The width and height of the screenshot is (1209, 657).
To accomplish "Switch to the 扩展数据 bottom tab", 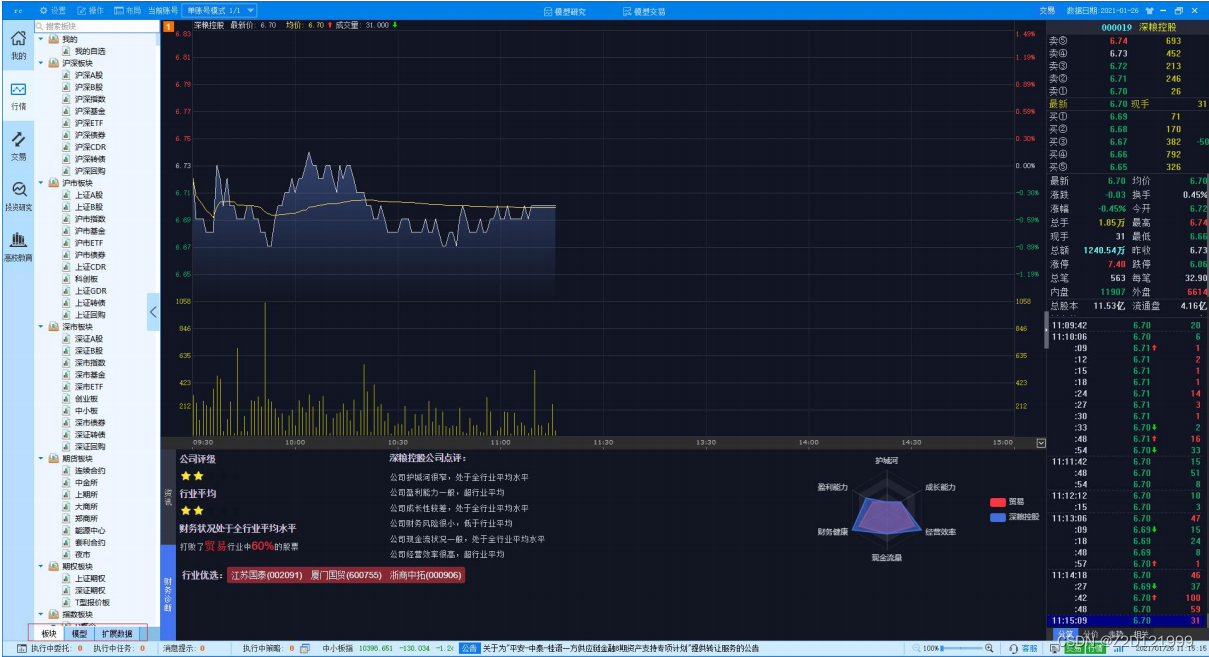I will 117,633.
